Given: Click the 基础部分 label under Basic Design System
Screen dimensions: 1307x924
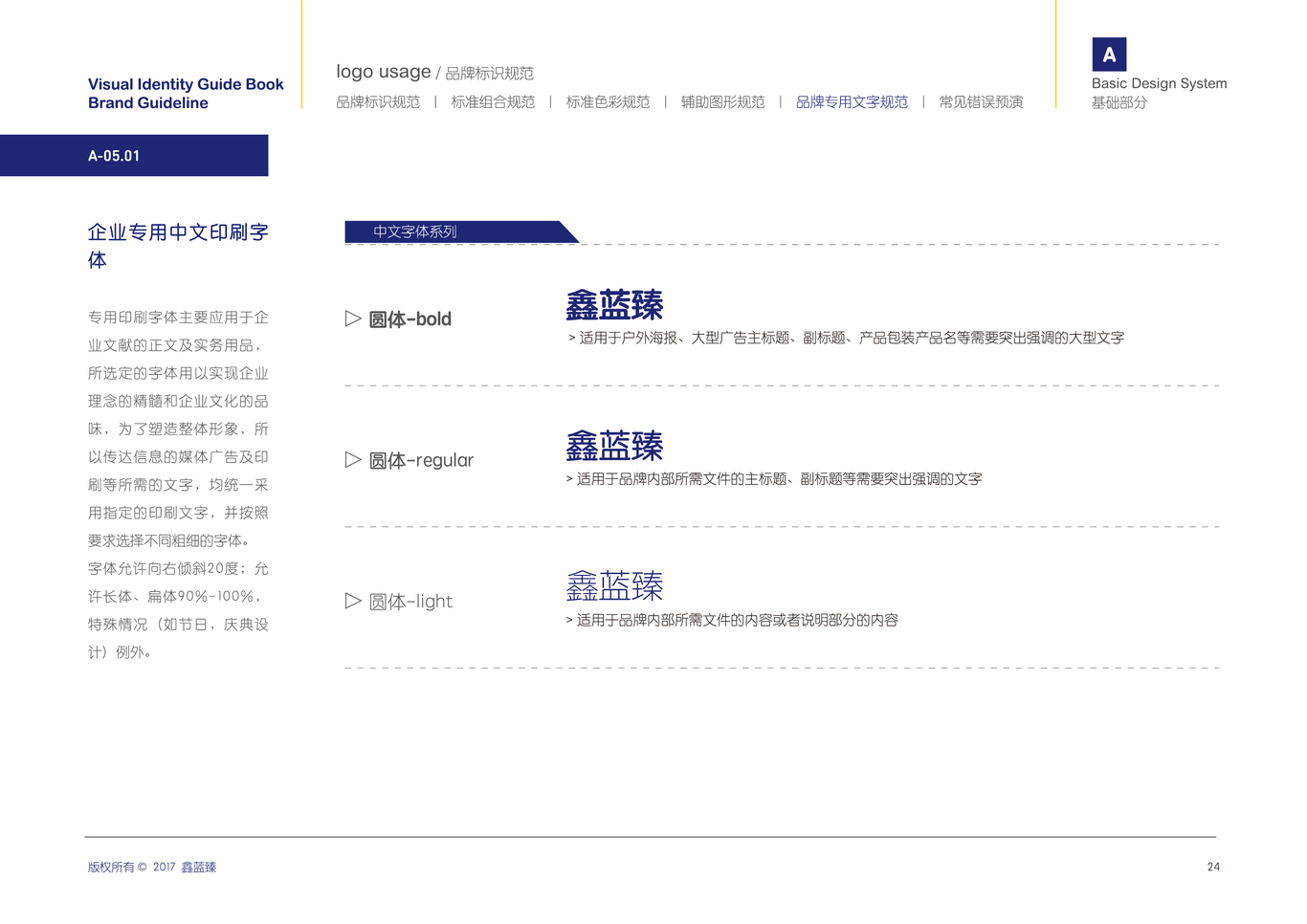Looking at the screenshot, I should point(1119,102).
